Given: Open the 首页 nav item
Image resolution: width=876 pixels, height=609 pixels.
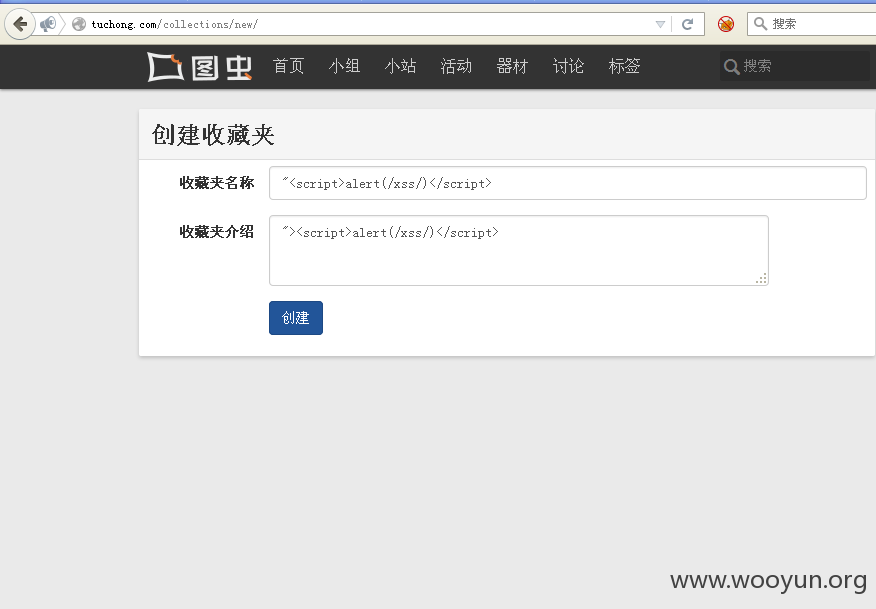Looking at the screenshot, I should 288,66.
